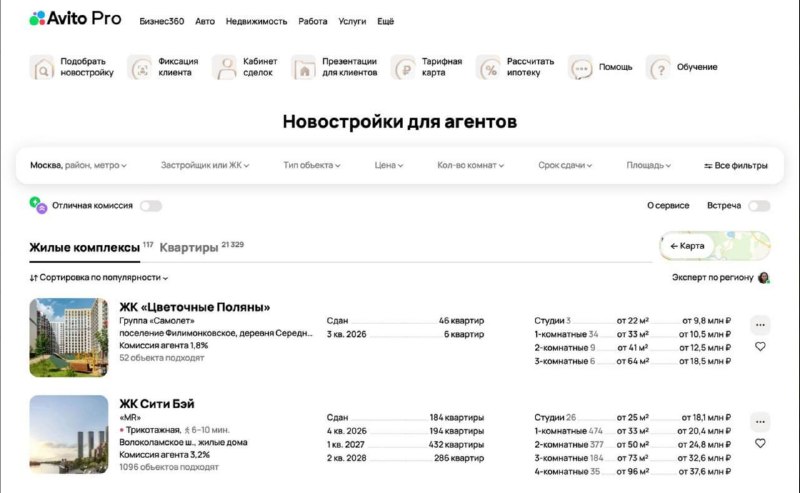Click 52 объекта подходят text
The width and height of the screenshot is (800, 493).
point(162,358)
